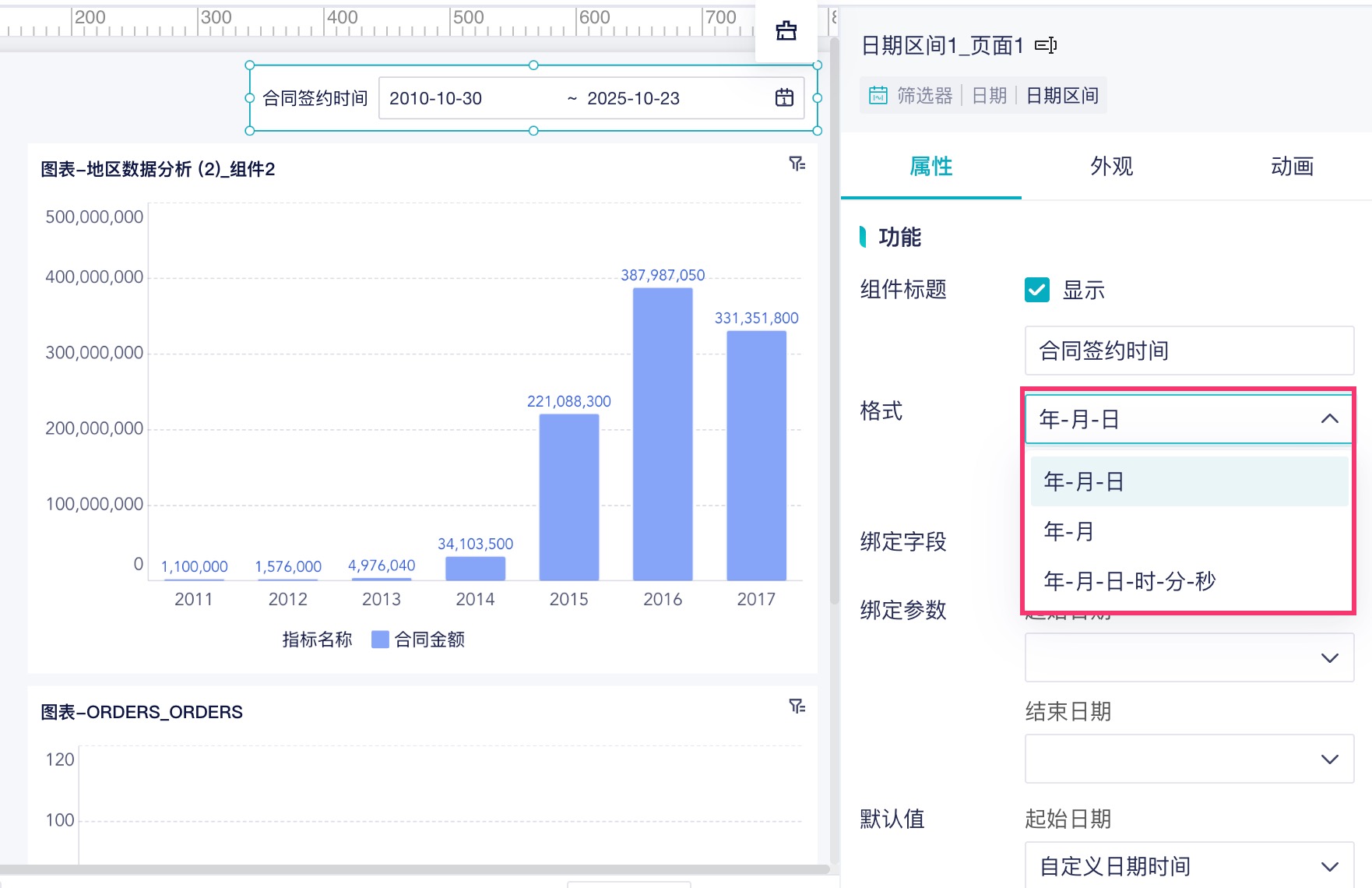Click the data label 331,351,800
This screenshot has width=1372, height=888.
[x=757, y=318]
